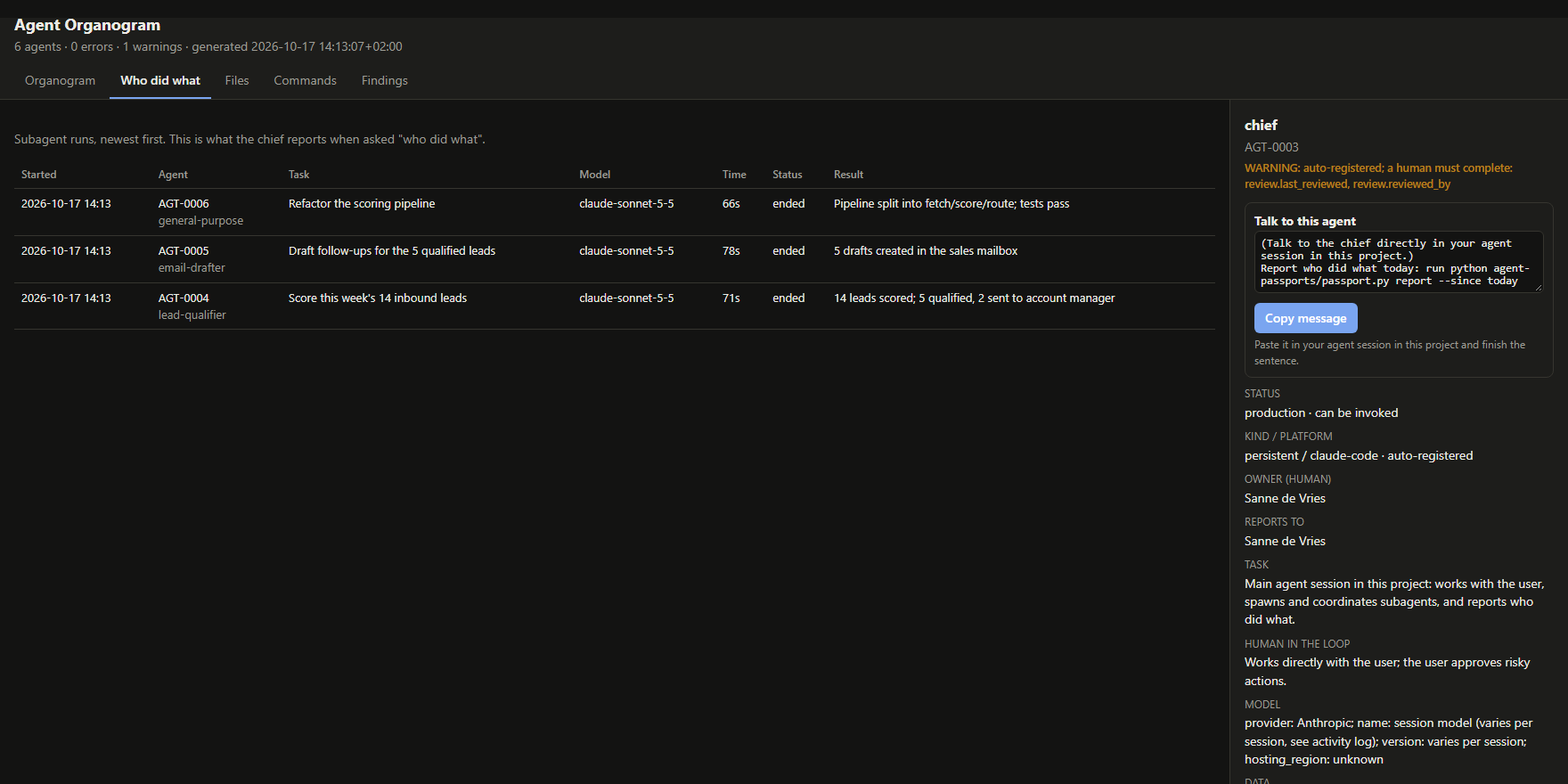This screenshot has width=1568, height=784.
Task: Click the '14 leads scored; 5 qualified' result
Action: (975, 298)
